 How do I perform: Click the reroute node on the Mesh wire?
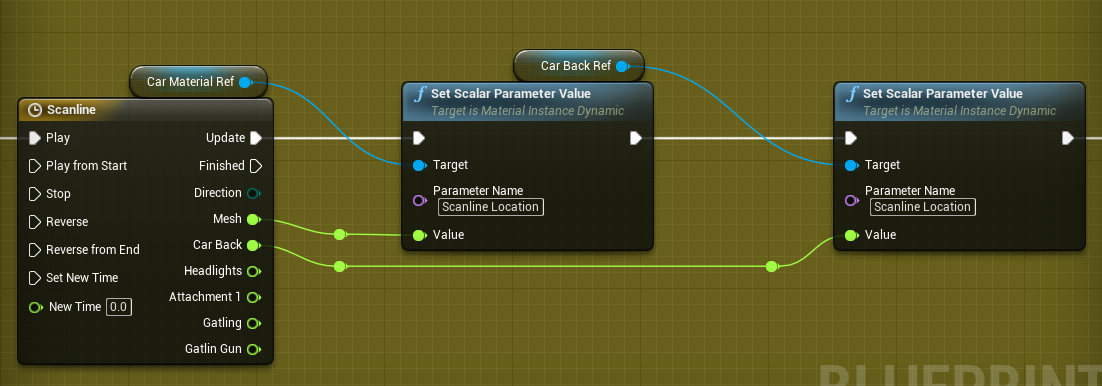[x=340, y=234]
